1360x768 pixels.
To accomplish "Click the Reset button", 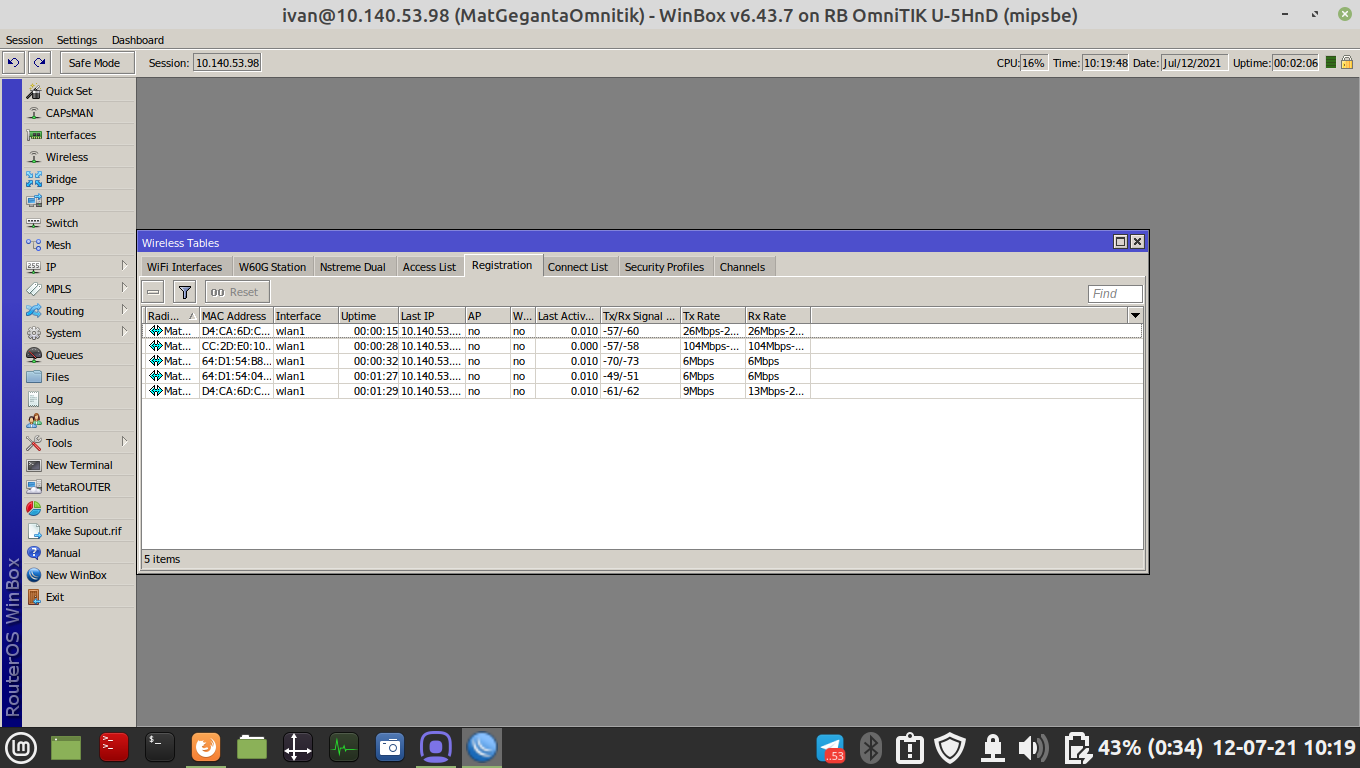I will pos(237,292).
